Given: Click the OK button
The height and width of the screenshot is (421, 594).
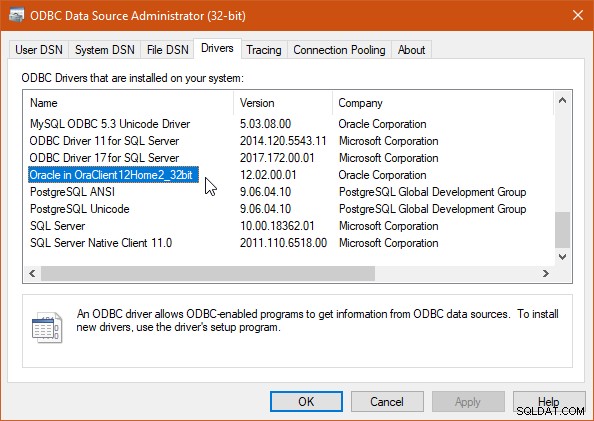Looking at the screenshot, I should [306, 402].
